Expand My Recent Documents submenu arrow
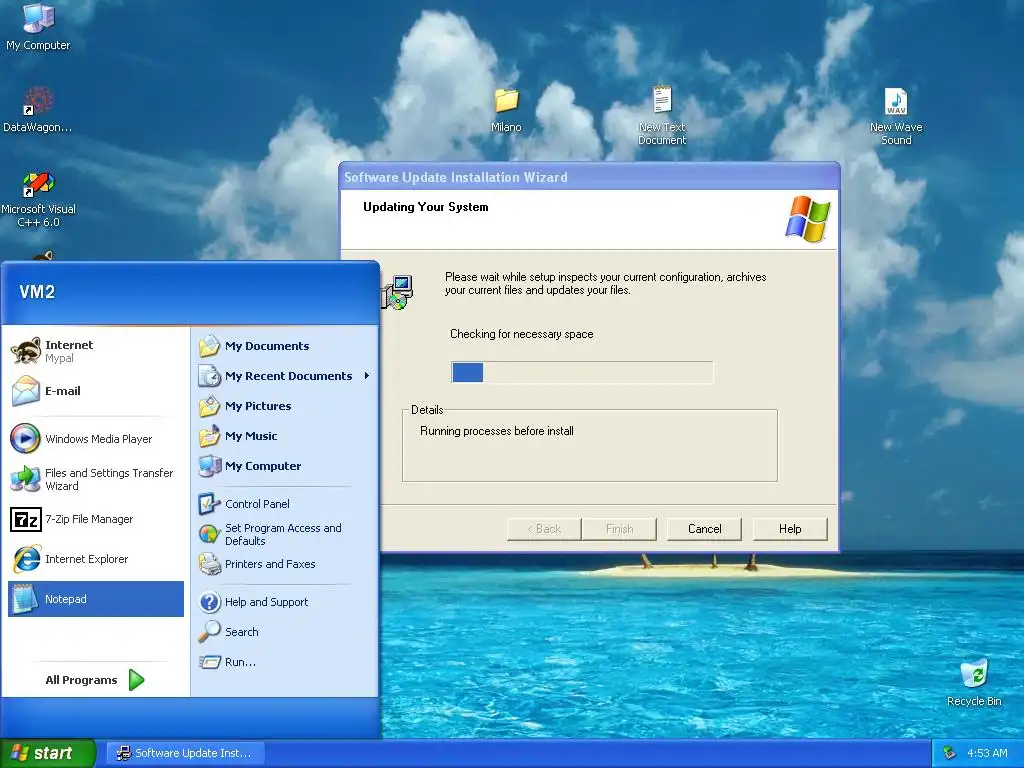Screen dimensions: 1024x768 (x=367, y=376)
